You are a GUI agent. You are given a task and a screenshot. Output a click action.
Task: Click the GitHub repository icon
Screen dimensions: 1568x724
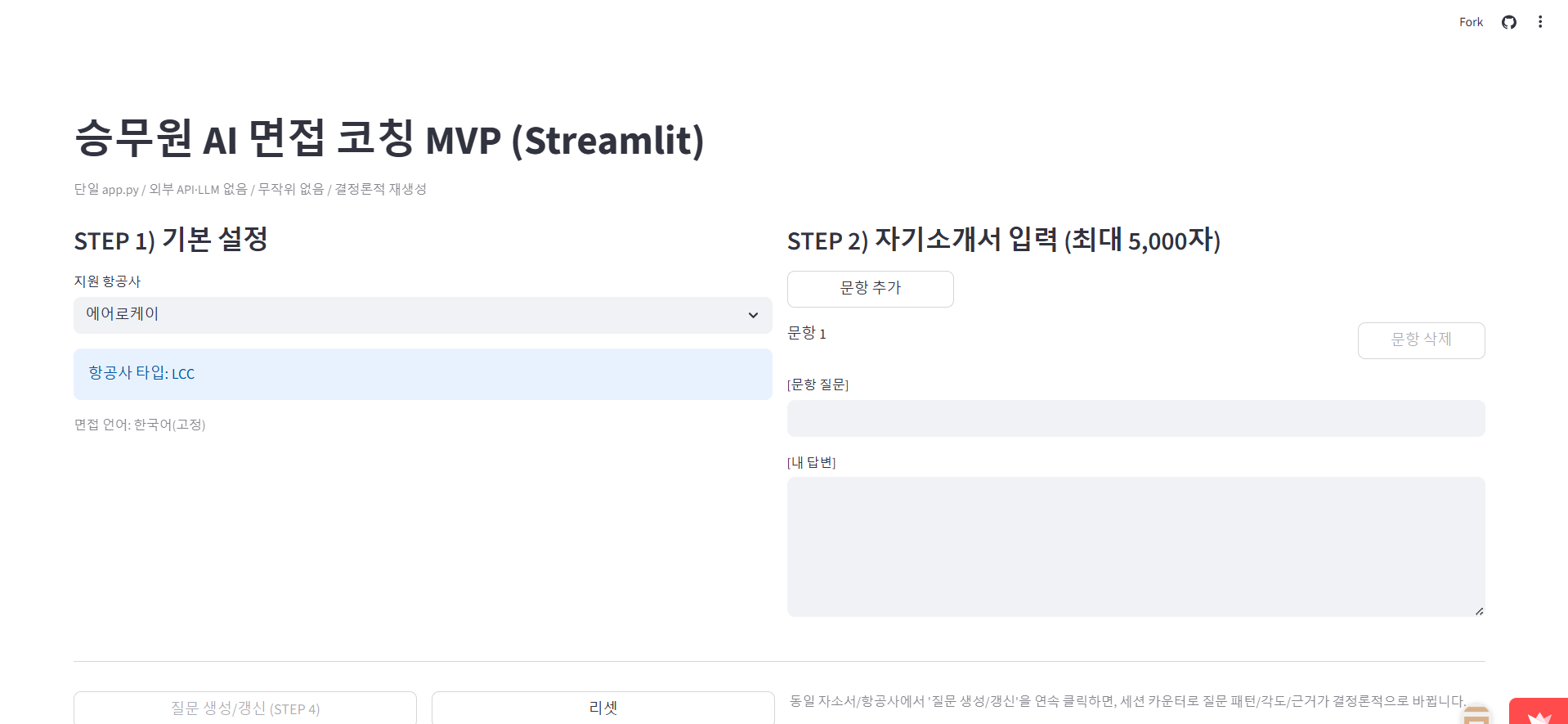pyautogui.click(x=1508, y=22)
